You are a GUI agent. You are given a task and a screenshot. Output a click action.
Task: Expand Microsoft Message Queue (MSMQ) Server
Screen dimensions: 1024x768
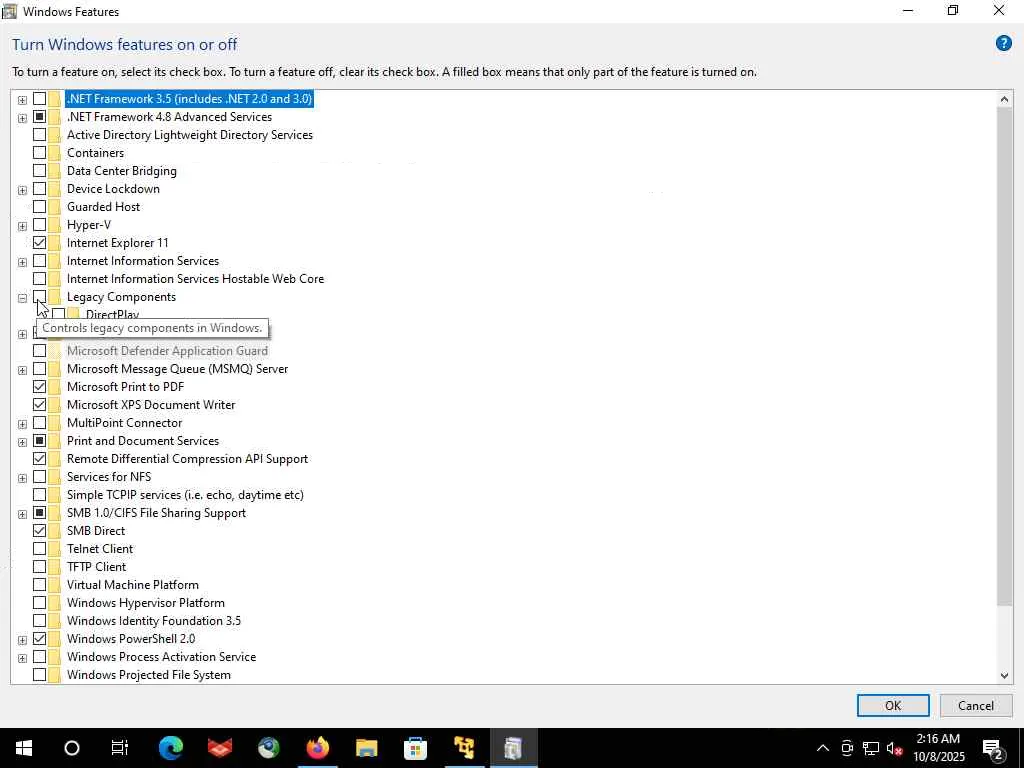[22, 370]
